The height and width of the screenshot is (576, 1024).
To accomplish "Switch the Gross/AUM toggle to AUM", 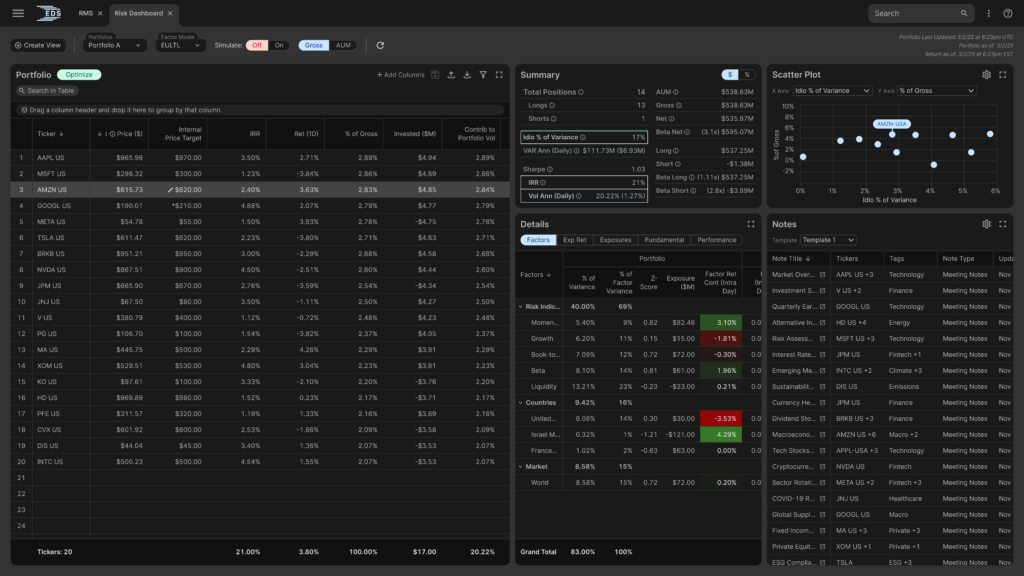I will click(343, 45).
